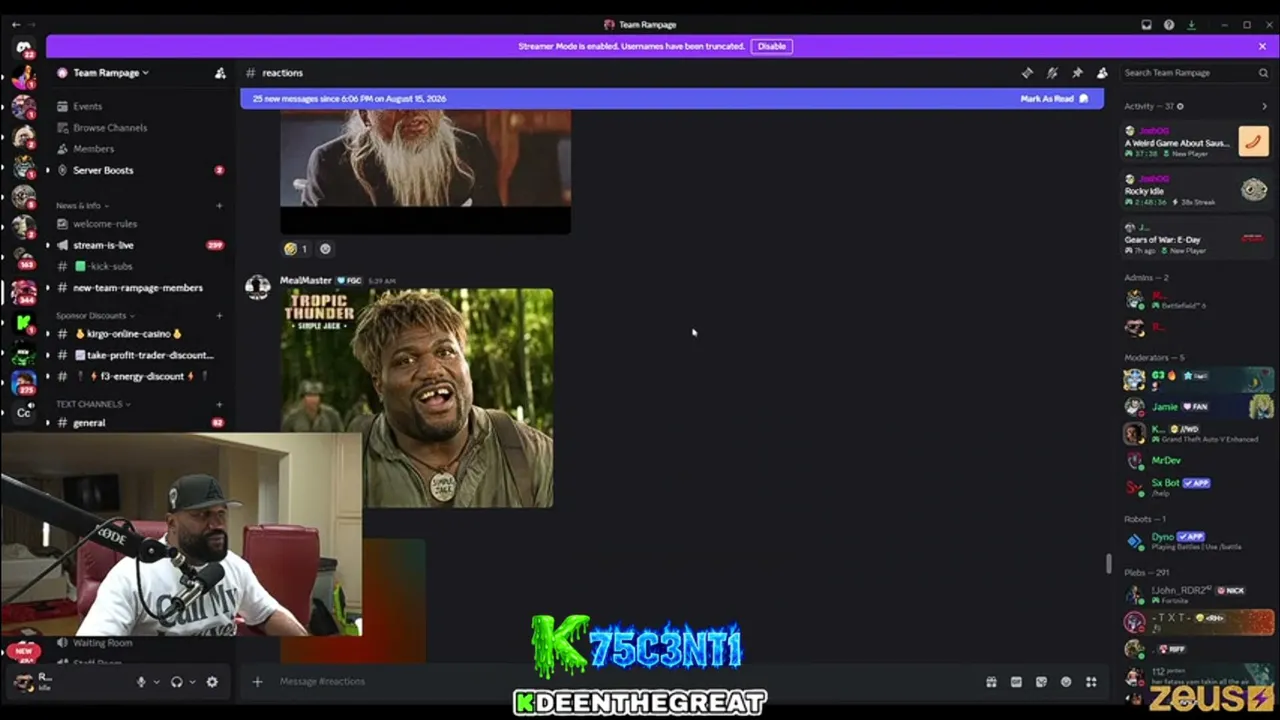
Task: Click Mark As Read
Action: [1054, 99]
